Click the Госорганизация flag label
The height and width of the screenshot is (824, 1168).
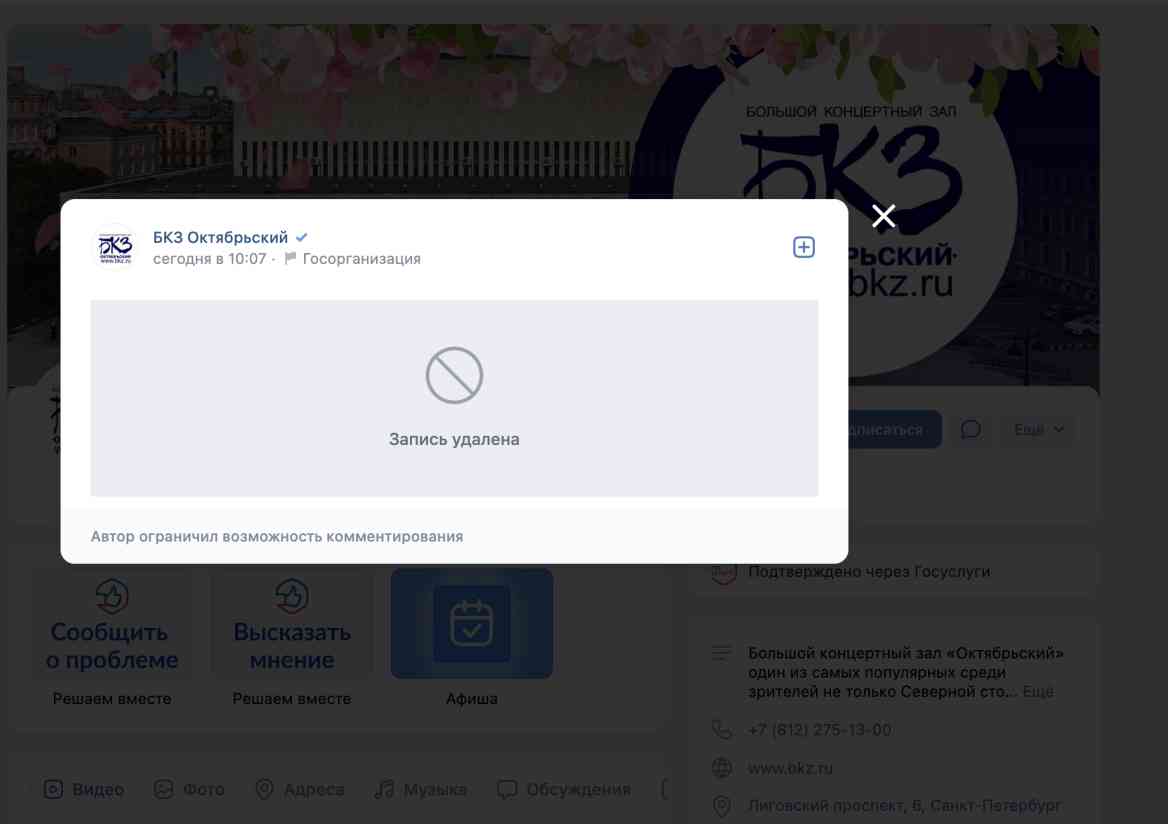[352, 259]
